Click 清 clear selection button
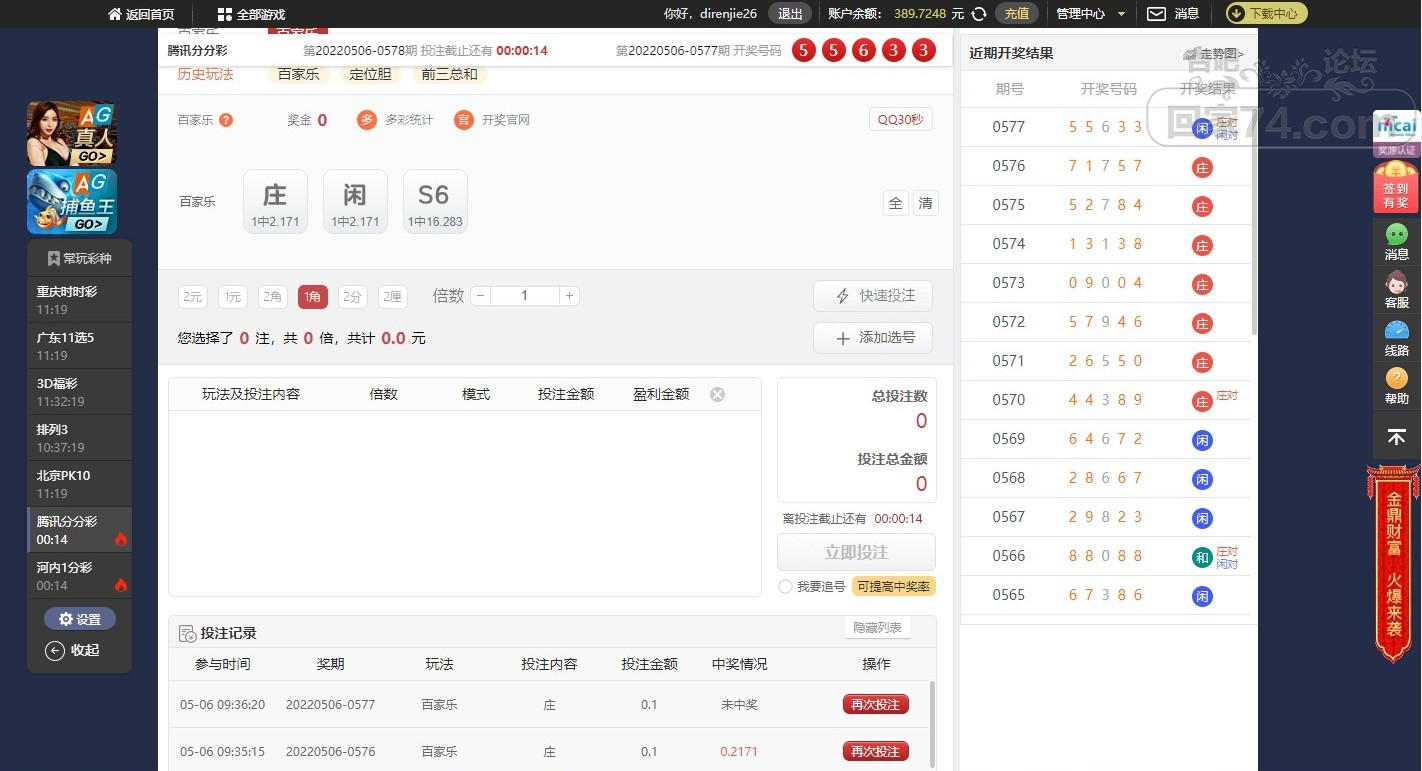The height and width of the screenshot is (771, 1422). click(x=925, y=203)
